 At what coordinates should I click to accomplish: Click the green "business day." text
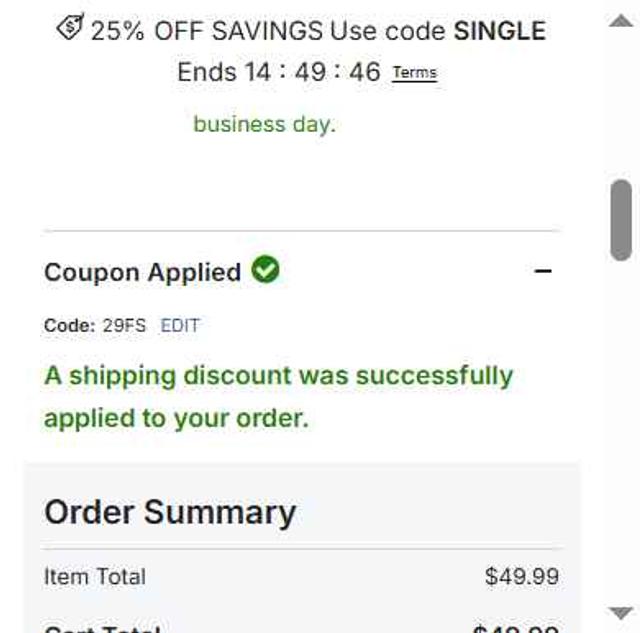pos(264,125)
